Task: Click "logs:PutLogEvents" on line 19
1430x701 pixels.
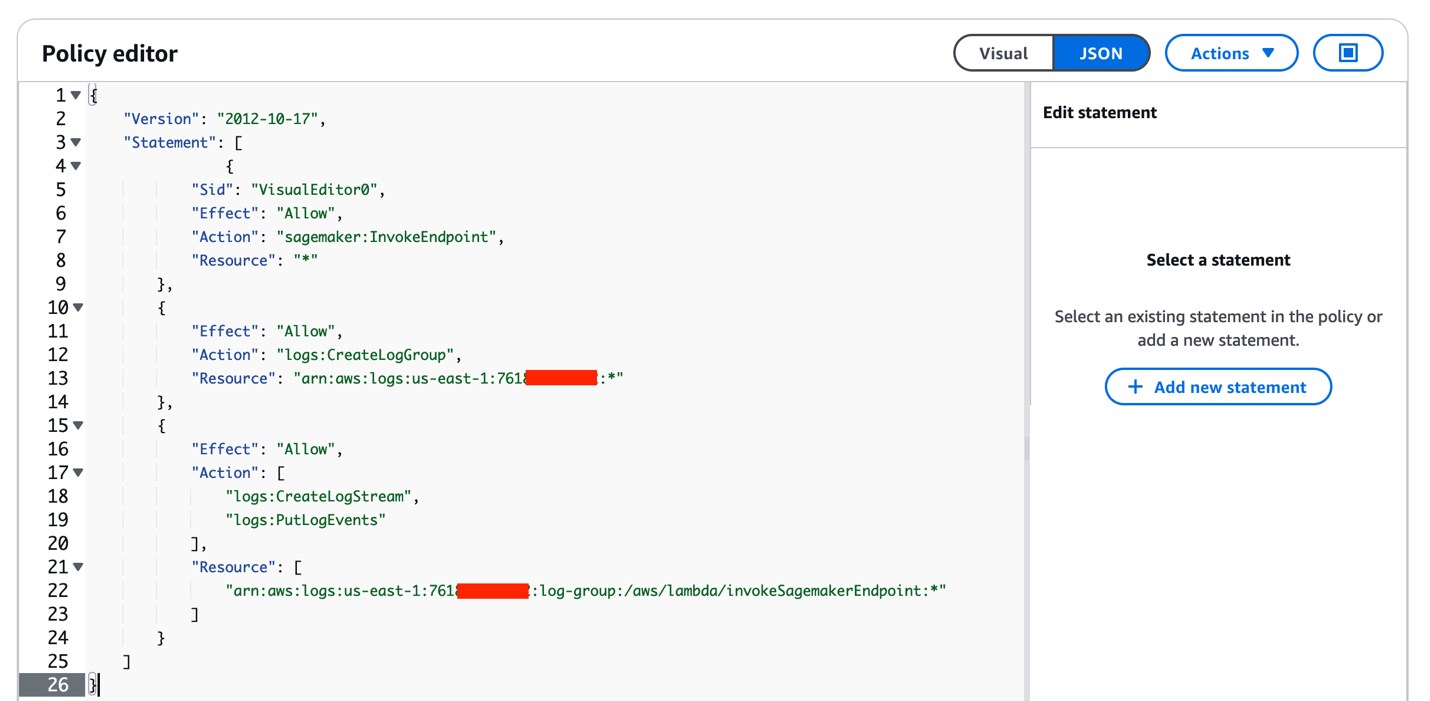Action: coord(305,520)
